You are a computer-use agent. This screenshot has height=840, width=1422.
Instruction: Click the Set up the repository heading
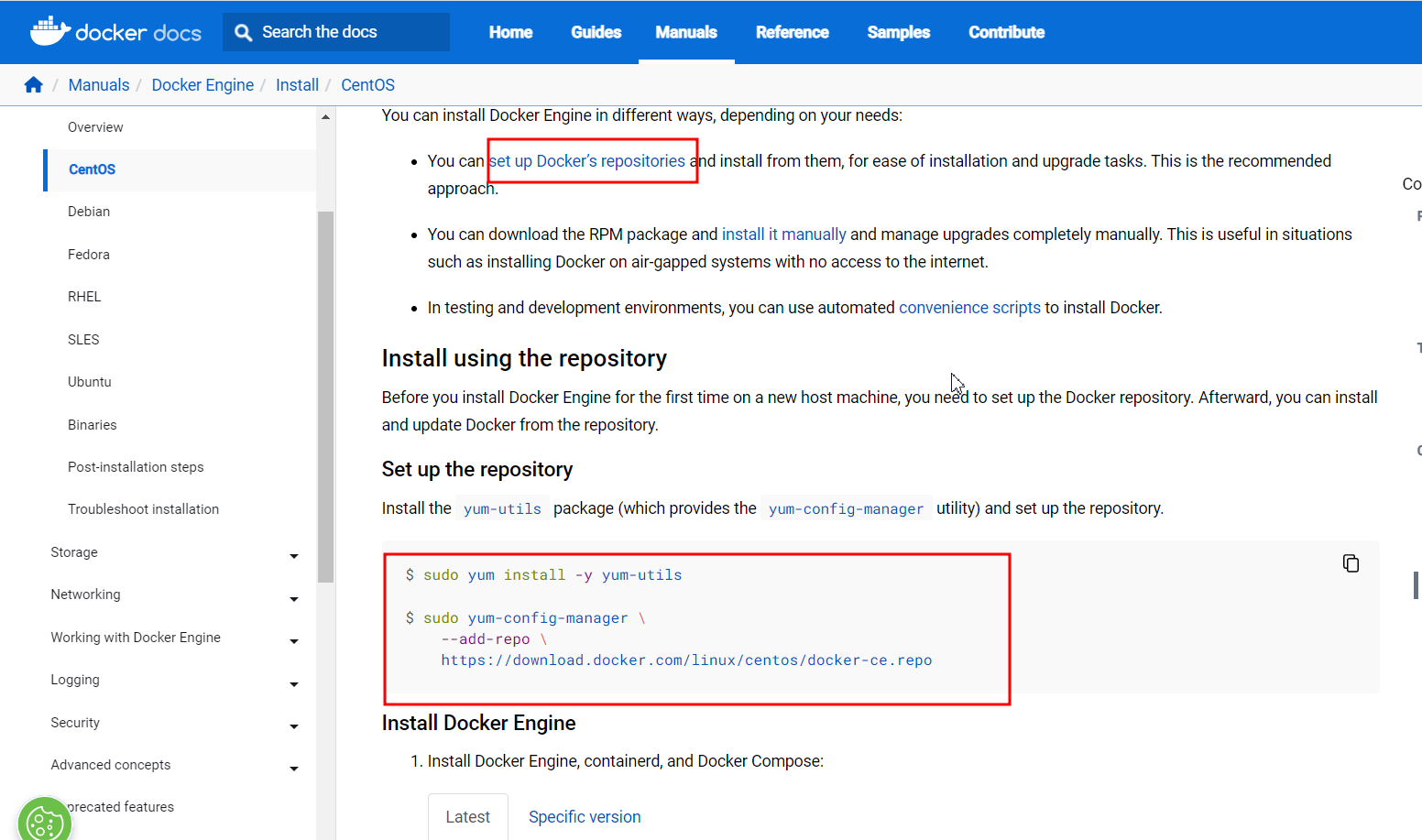[477, 470]
